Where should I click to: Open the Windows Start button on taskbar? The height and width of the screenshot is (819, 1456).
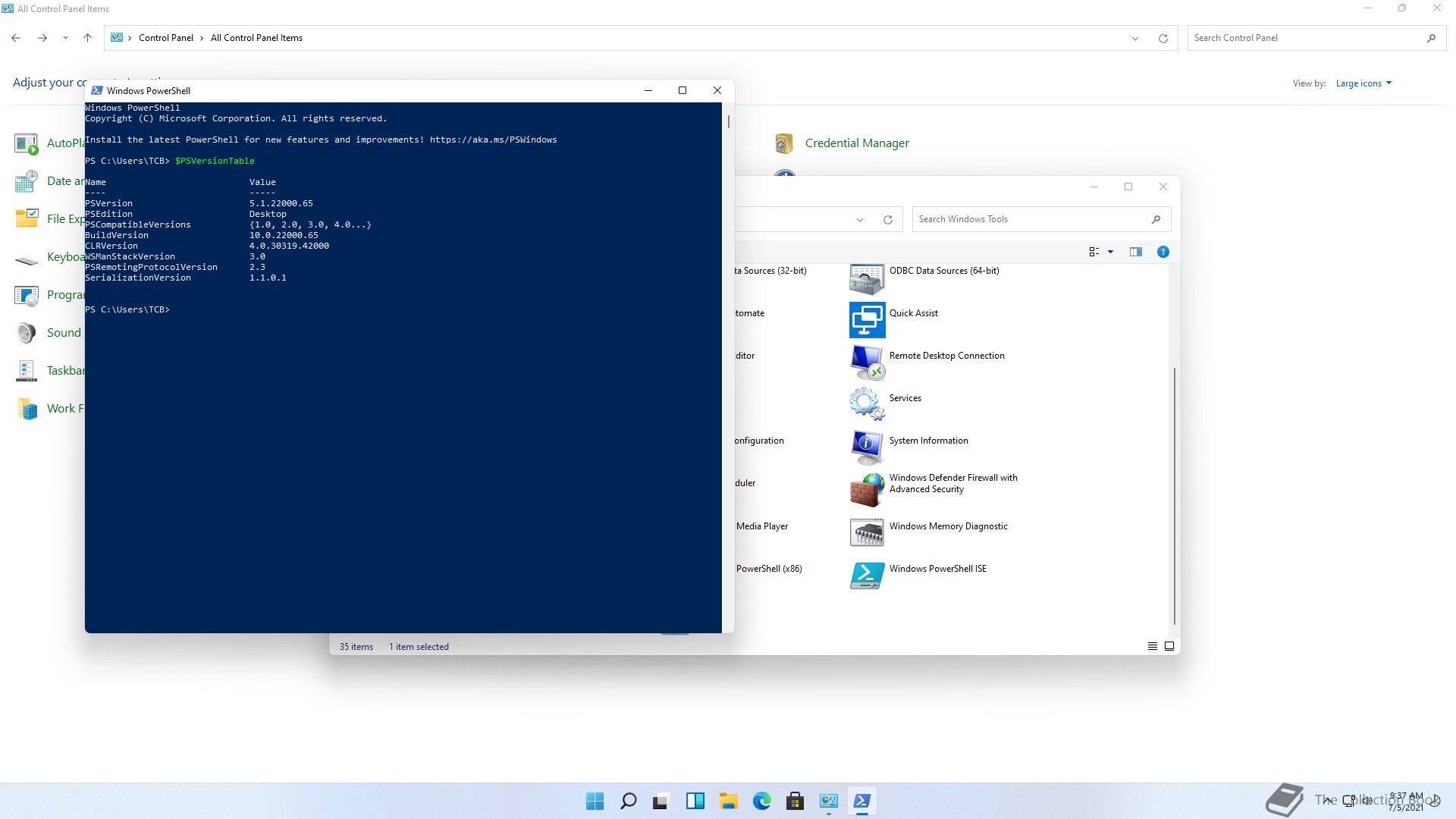tap(595, 801)
